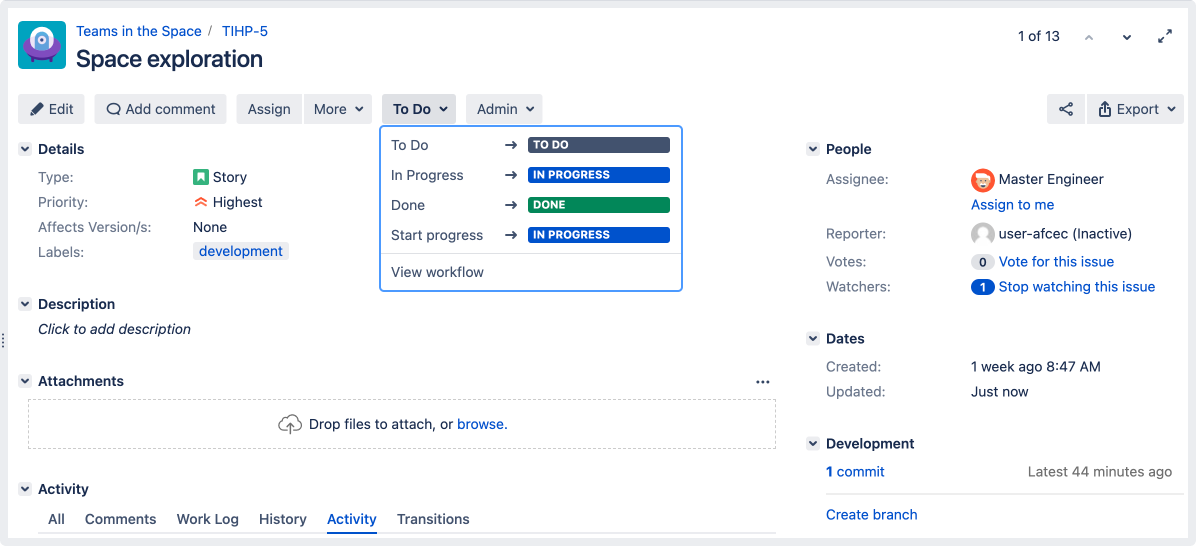The image size is (1196, 546).
Task: Click the Create branch link
Action: pos(871,514)
